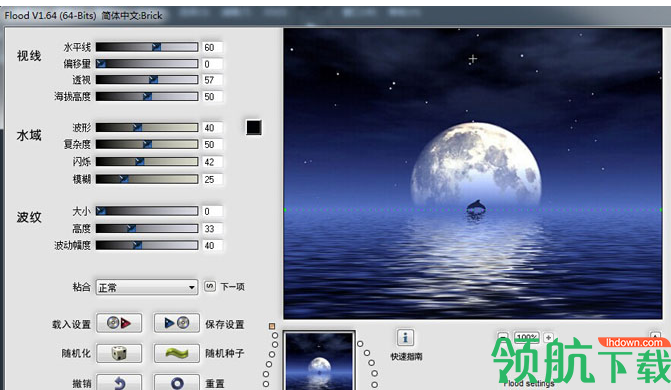The width and height of the screenshot is (671, 390).
Task: Click the 高度 ripple height slider
Action: click(147, 229)
